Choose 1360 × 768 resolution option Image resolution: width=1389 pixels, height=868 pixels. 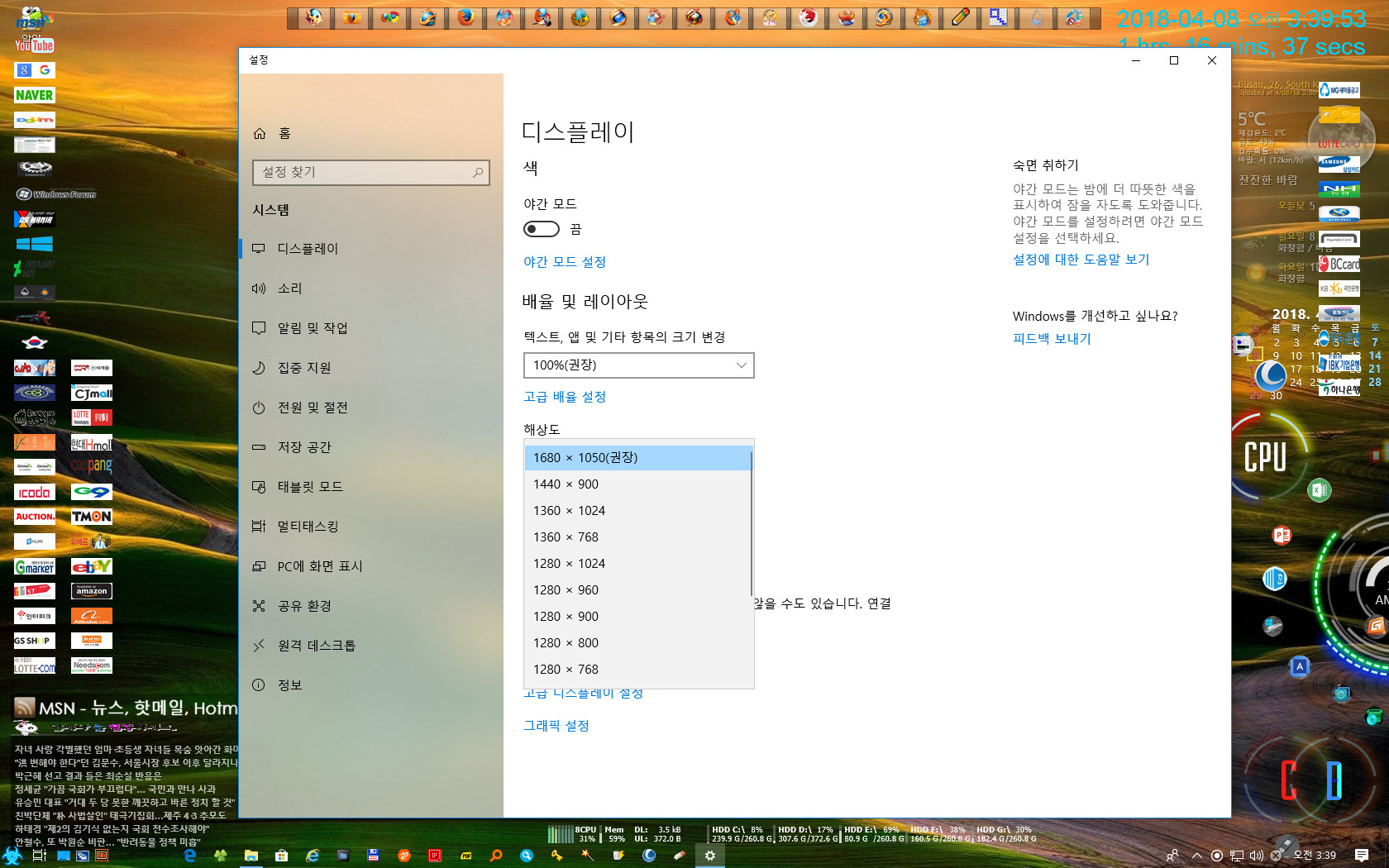(637, 537)
